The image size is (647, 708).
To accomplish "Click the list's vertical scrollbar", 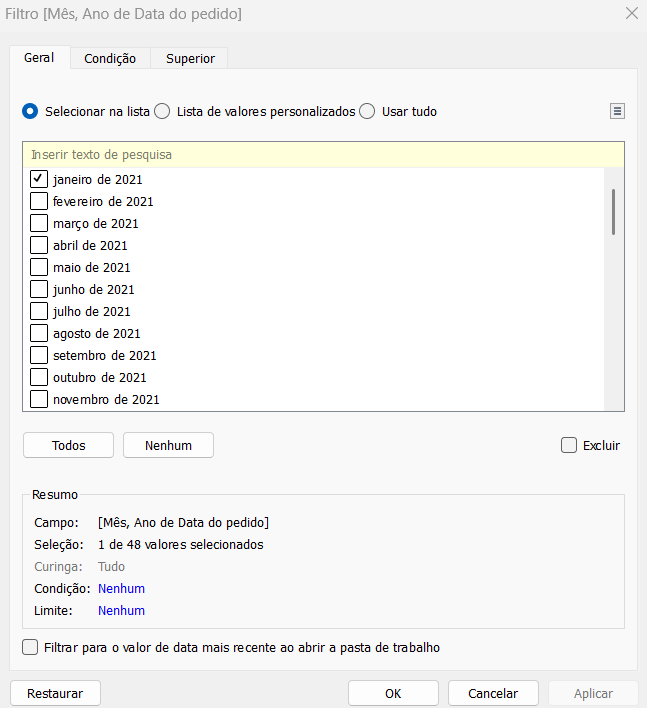I will (613, 212).
